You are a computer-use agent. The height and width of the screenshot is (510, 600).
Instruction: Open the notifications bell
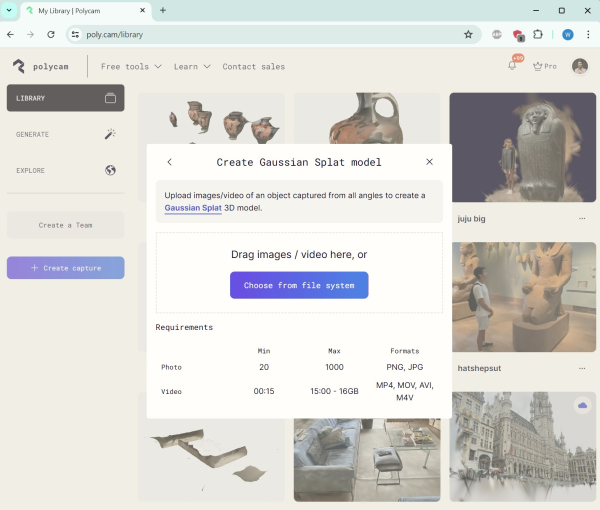click(514, 66)
